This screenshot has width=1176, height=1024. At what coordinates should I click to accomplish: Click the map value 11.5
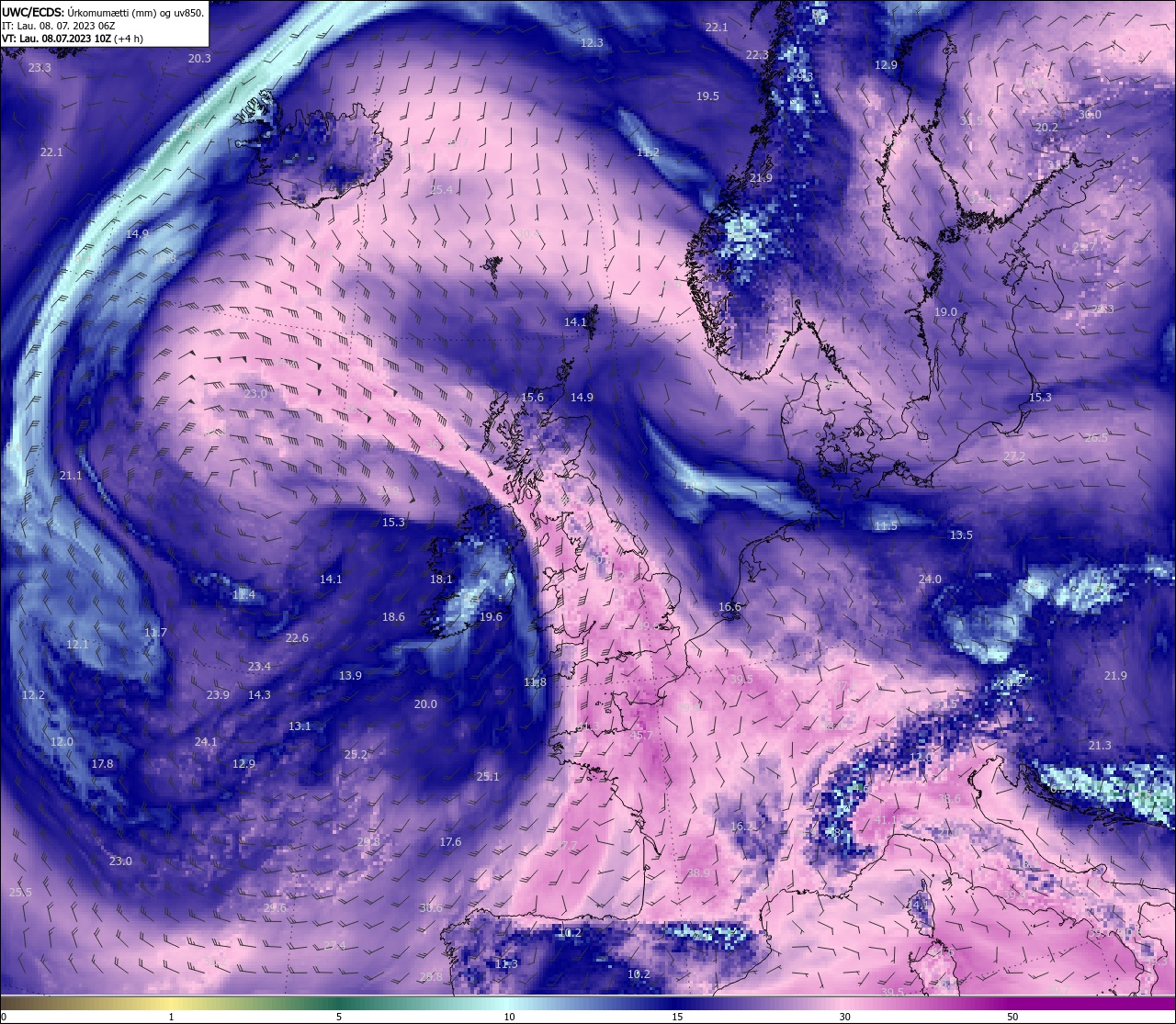click(x=886, y=526)
